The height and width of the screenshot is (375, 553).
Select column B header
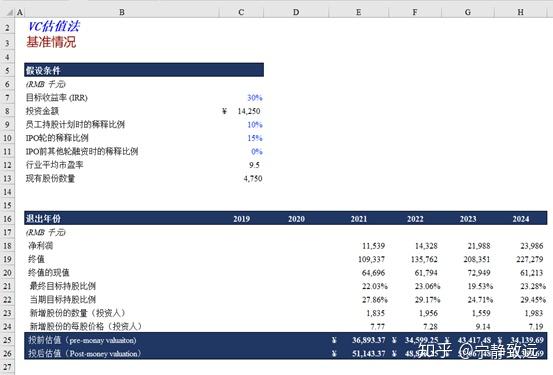pos(122,12)
